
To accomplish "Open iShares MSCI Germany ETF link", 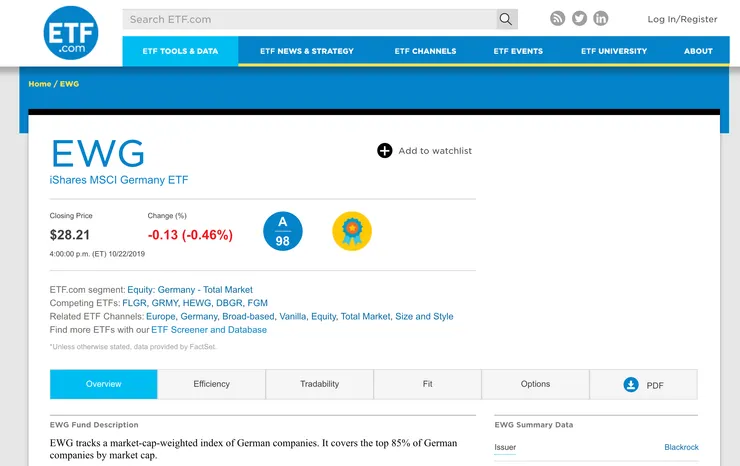I will (119, 180).
